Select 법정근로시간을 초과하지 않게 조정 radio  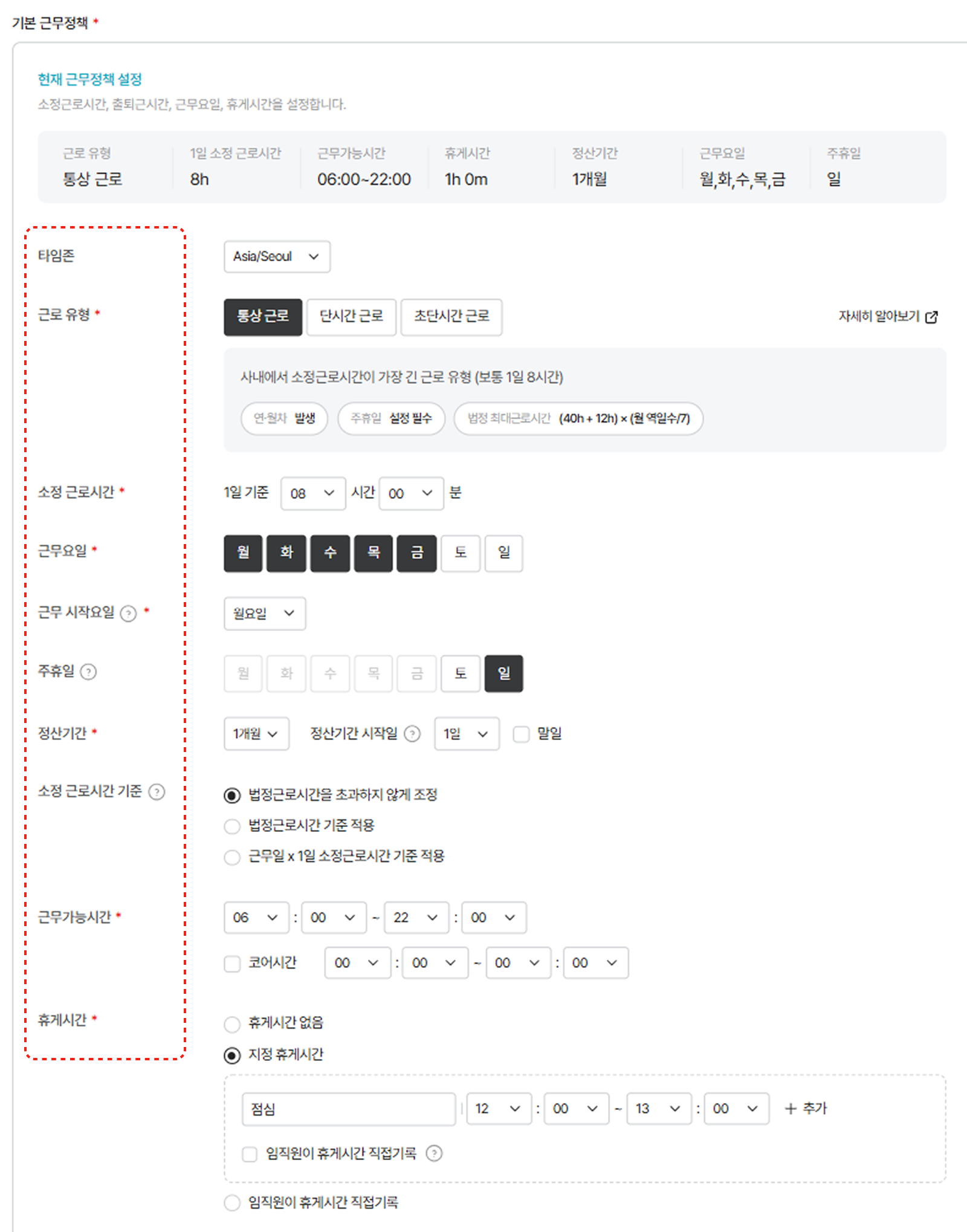(x=232, y=796)
